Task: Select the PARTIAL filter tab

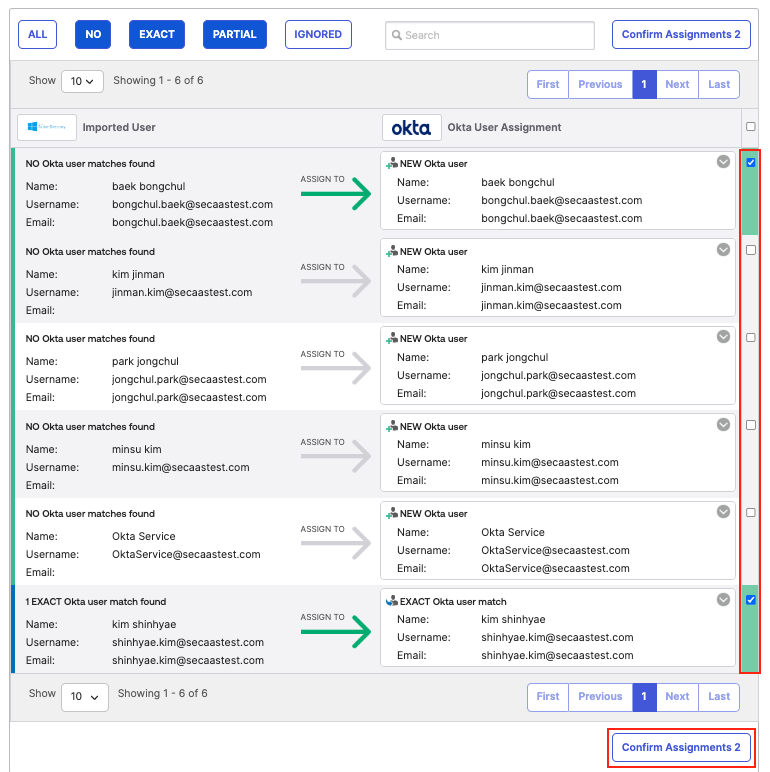Action: [x=234, y=35]
